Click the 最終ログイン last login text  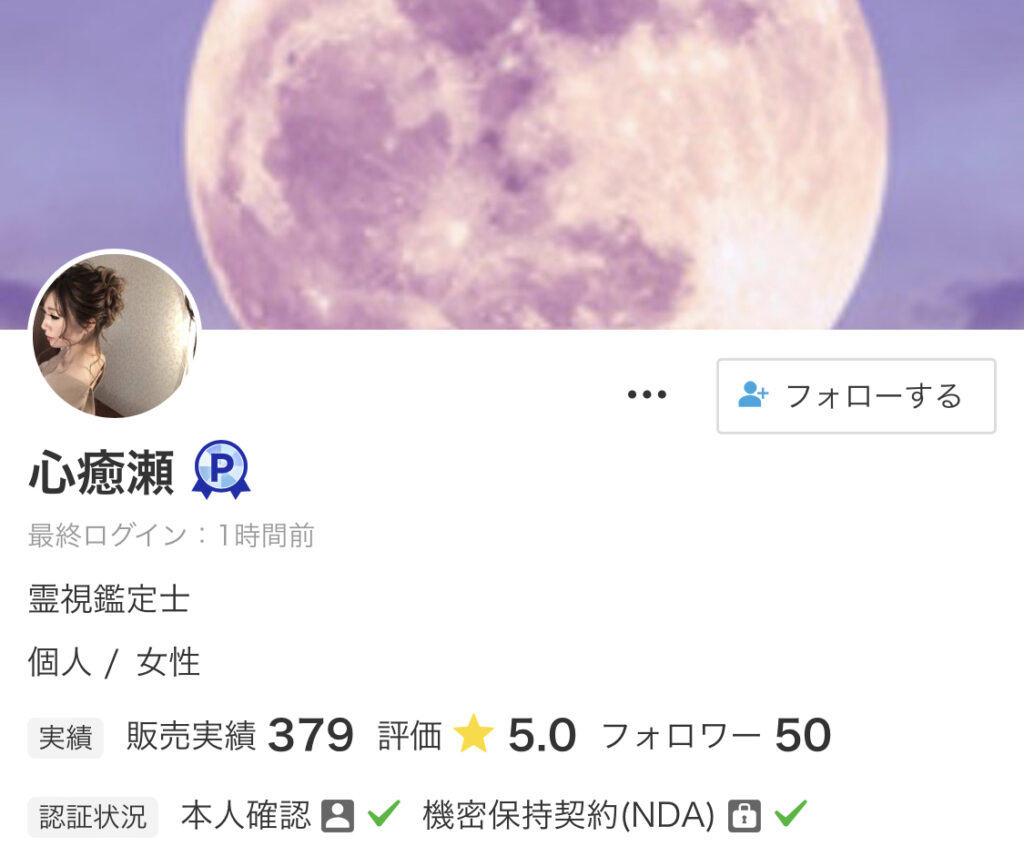pyautogui.click(x=171, y=535)
